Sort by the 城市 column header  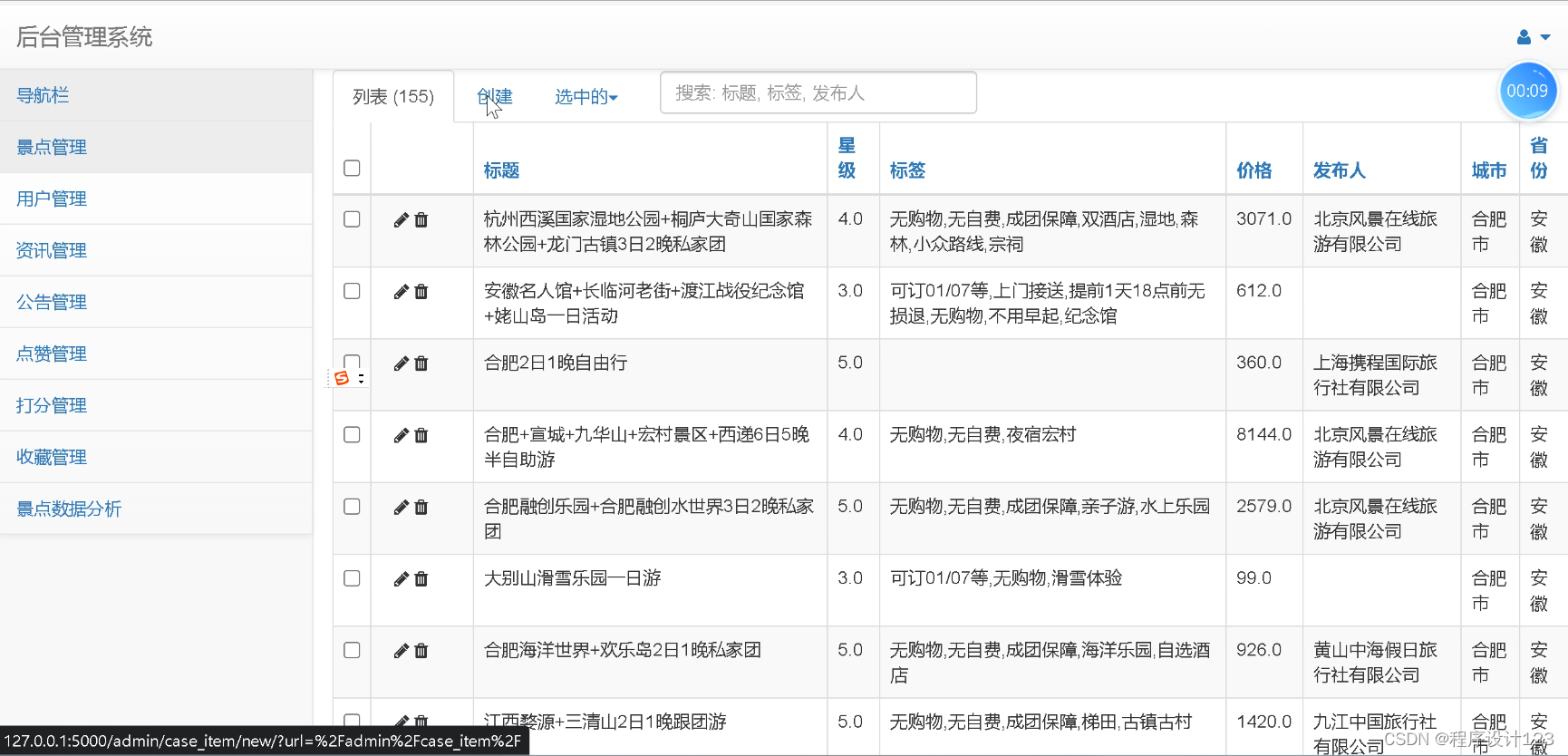[x=1489, y=170]
